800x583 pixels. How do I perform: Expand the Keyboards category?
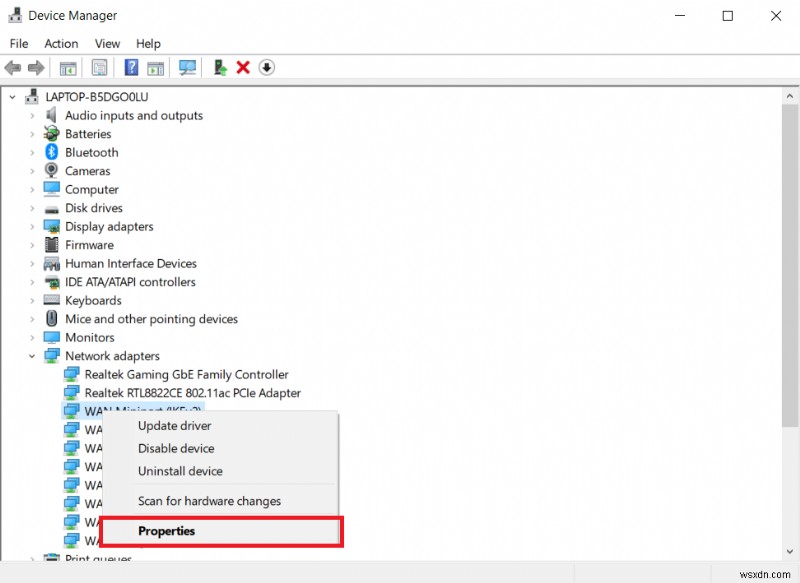click(31, 300)
